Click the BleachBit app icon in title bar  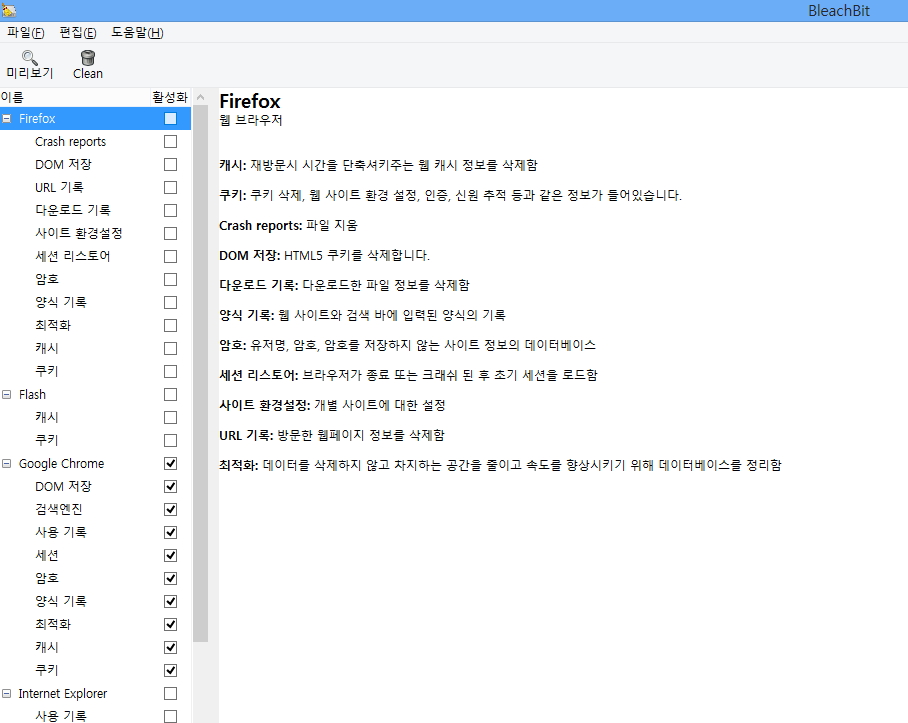pyautogui.click(x=9, y=10)
